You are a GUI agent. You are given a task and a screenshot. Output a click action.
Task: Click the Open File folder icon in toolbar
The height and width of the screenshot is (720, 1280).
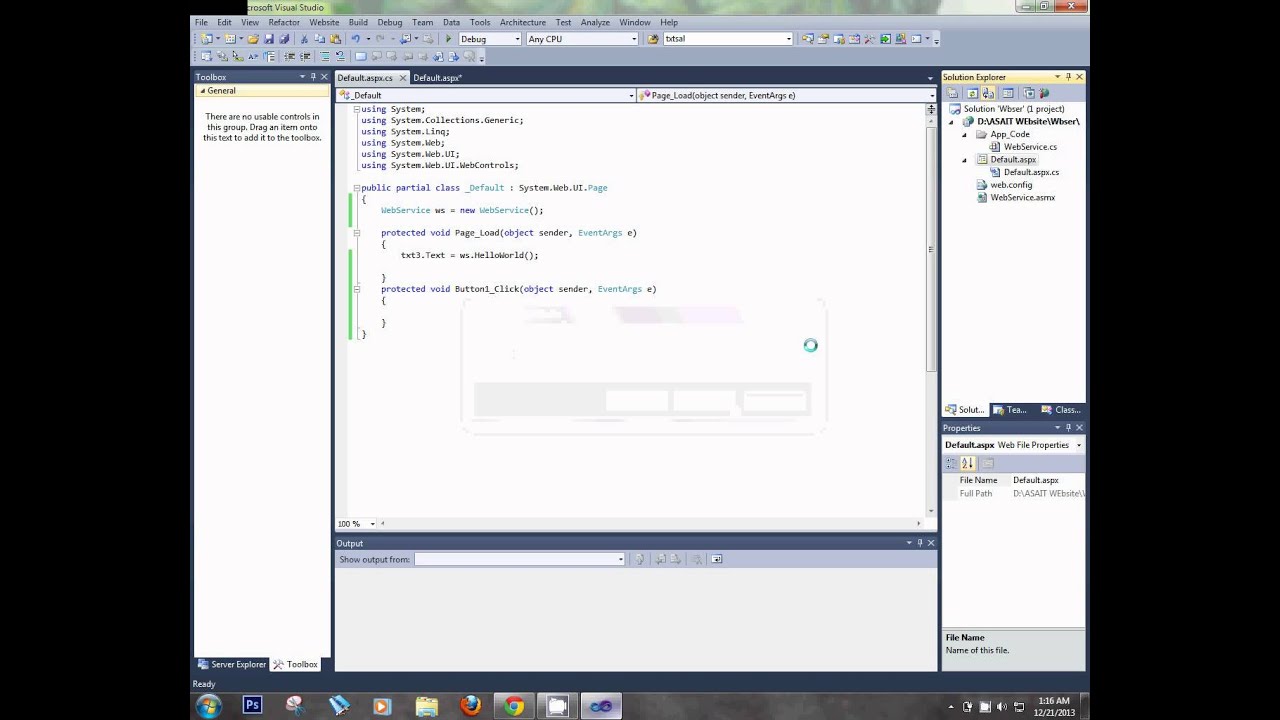(x=253, y=39)
